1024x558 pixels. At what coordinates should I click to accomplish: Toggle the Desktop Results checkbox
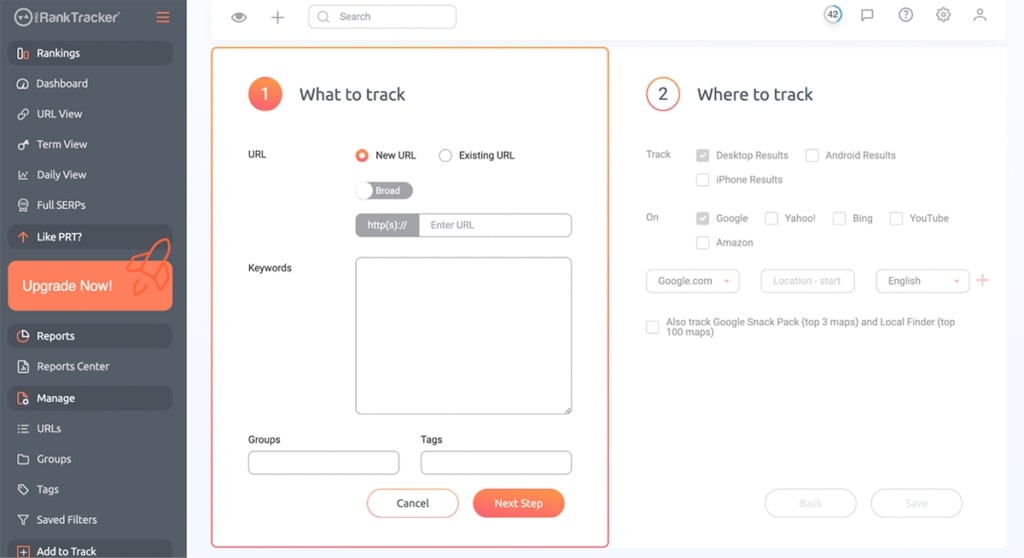[703, 156]
